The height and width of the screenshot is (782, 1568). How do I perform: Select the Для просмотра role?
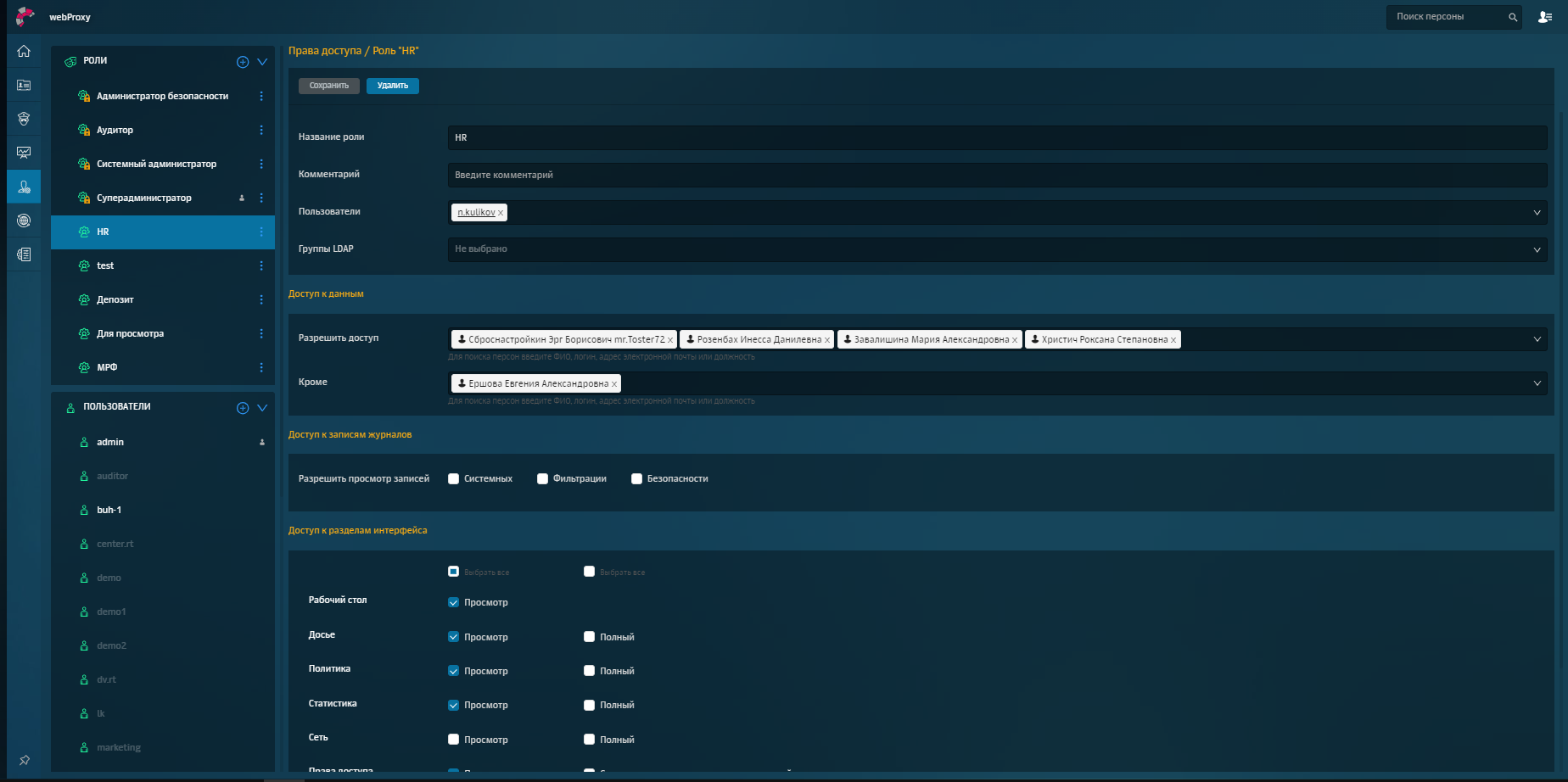163,333
